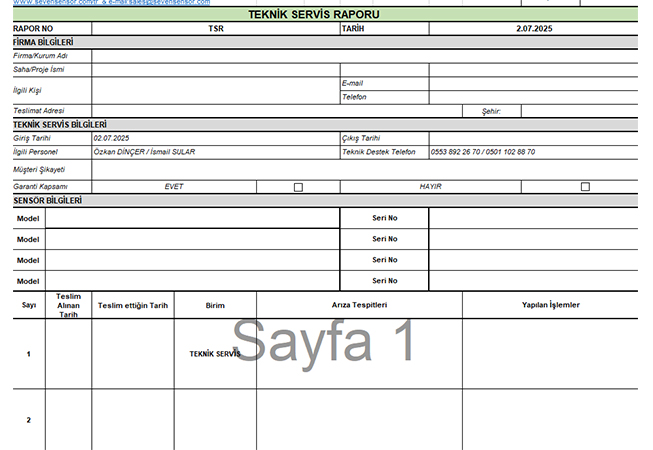Click the Yapılan İşlemler cell in row 1
This screenshot has width=653, height=450.
(550, 354)
